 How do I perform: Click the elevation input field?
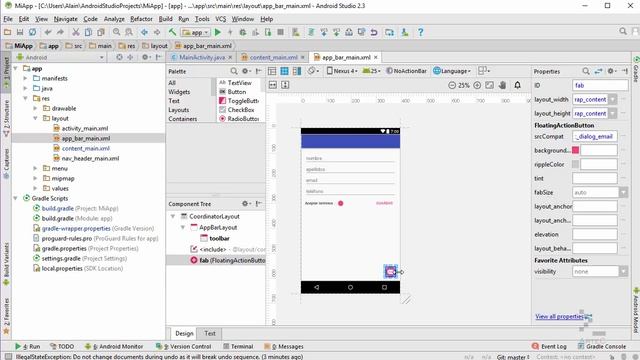point(595,234)
